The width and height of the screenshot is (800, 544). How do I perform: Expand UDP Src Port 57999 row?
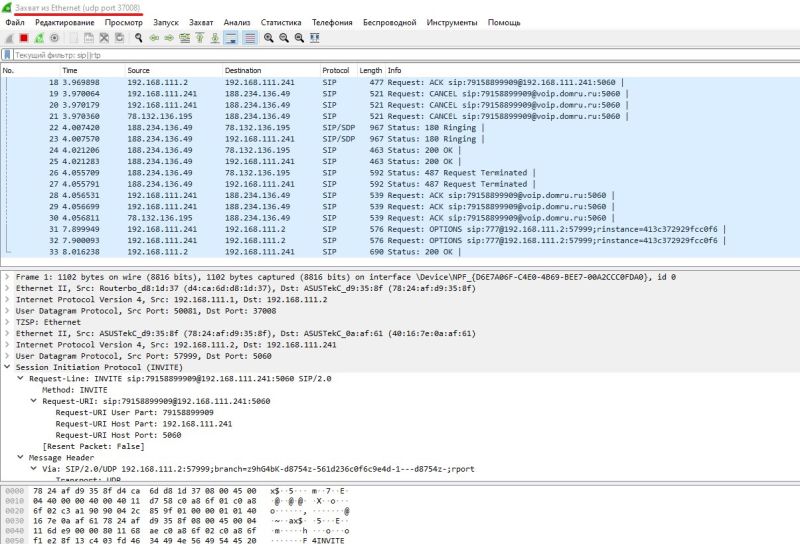tap(7, 356)
